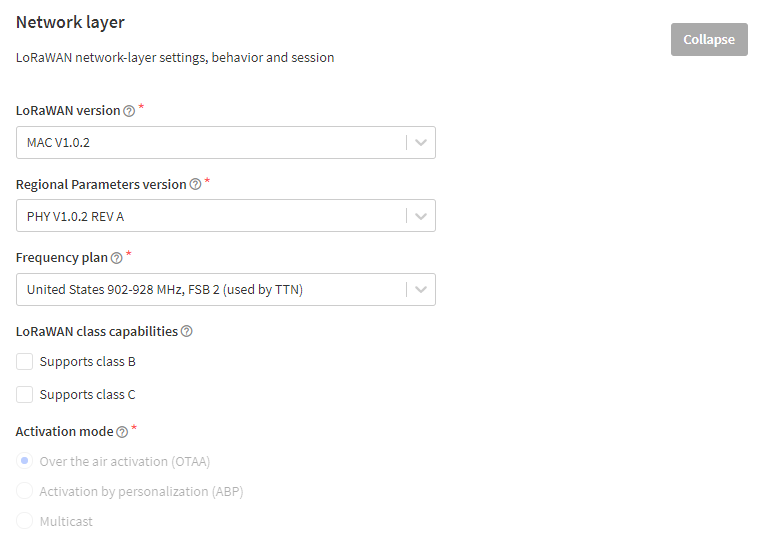Click the Supports class B label text
Viewport: 773px width, 555px height.
tap(87, 362)
